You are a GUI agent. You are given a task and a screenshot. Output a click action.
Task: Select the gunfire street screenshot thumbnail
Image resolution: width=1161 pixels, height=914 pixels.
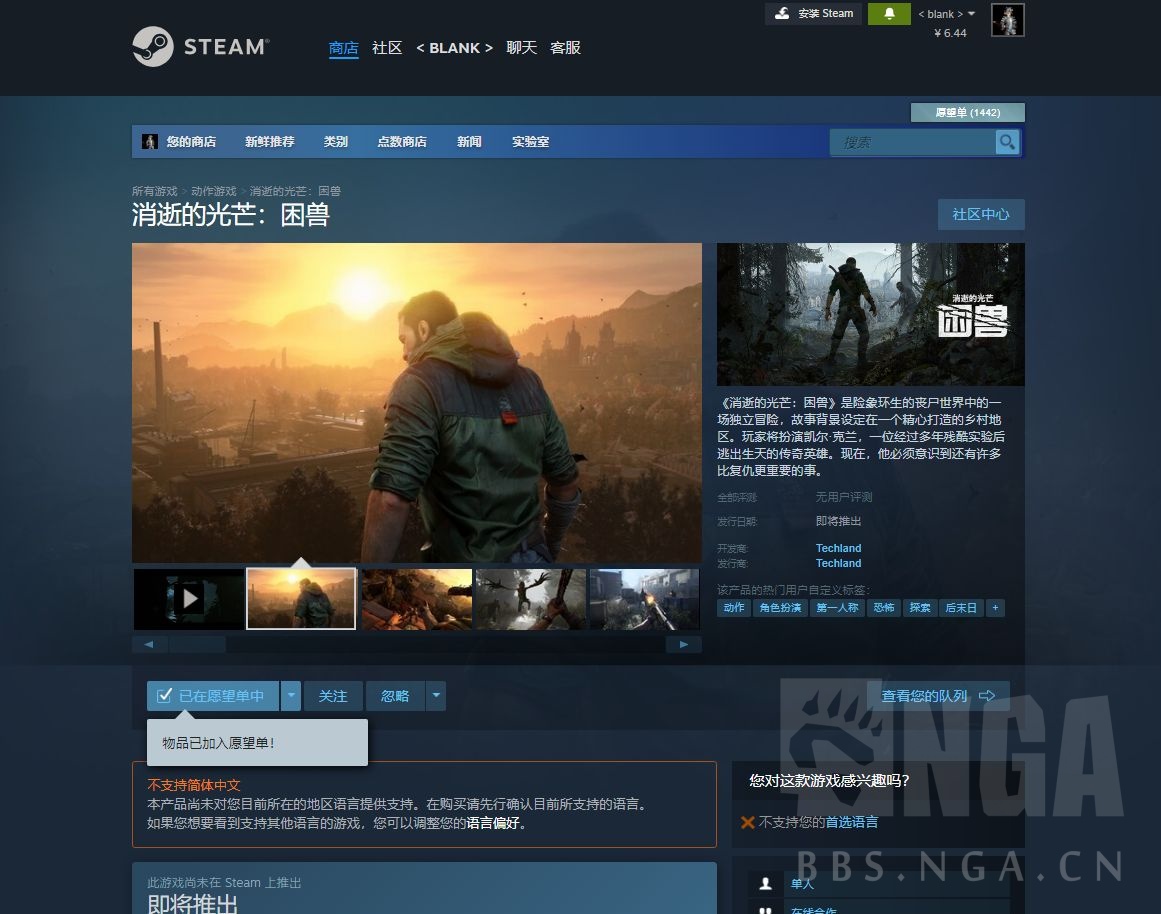644,598
